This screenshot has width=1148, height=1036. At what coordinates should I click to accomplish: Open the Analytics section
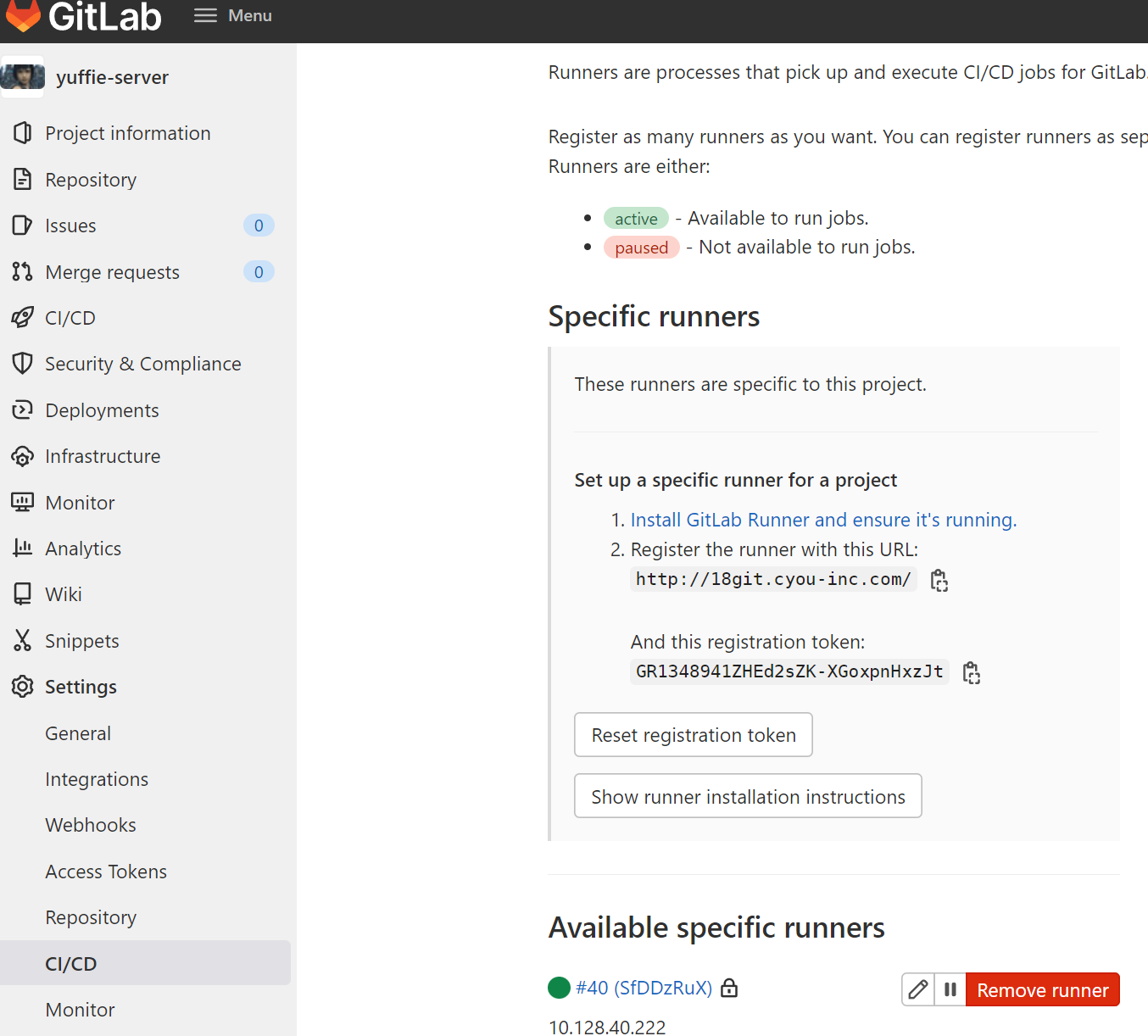click(83, 549)
